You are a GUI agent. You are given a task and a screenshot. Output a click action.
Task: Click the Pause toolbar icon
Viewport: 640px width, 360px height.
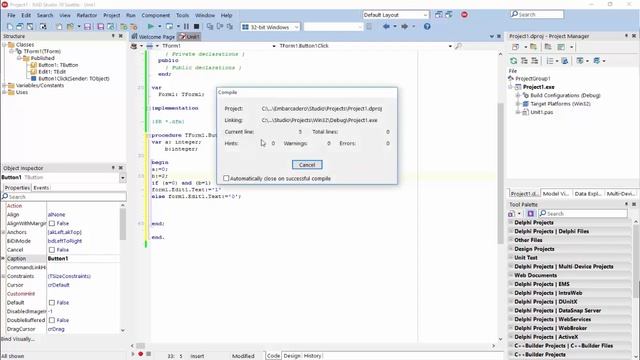186,27
